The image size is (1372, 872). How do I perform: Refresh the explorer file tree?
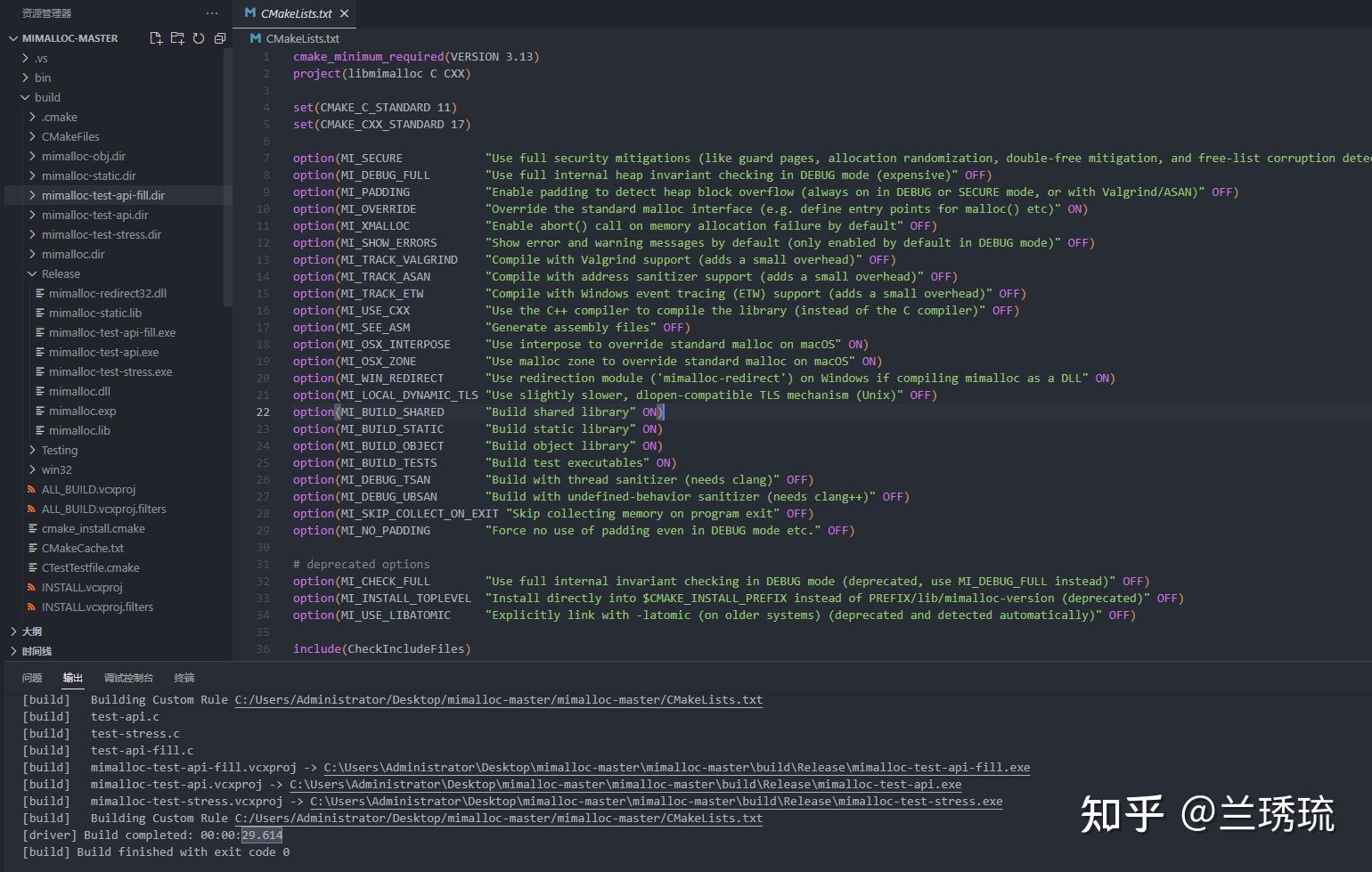(x=199, y=38)
